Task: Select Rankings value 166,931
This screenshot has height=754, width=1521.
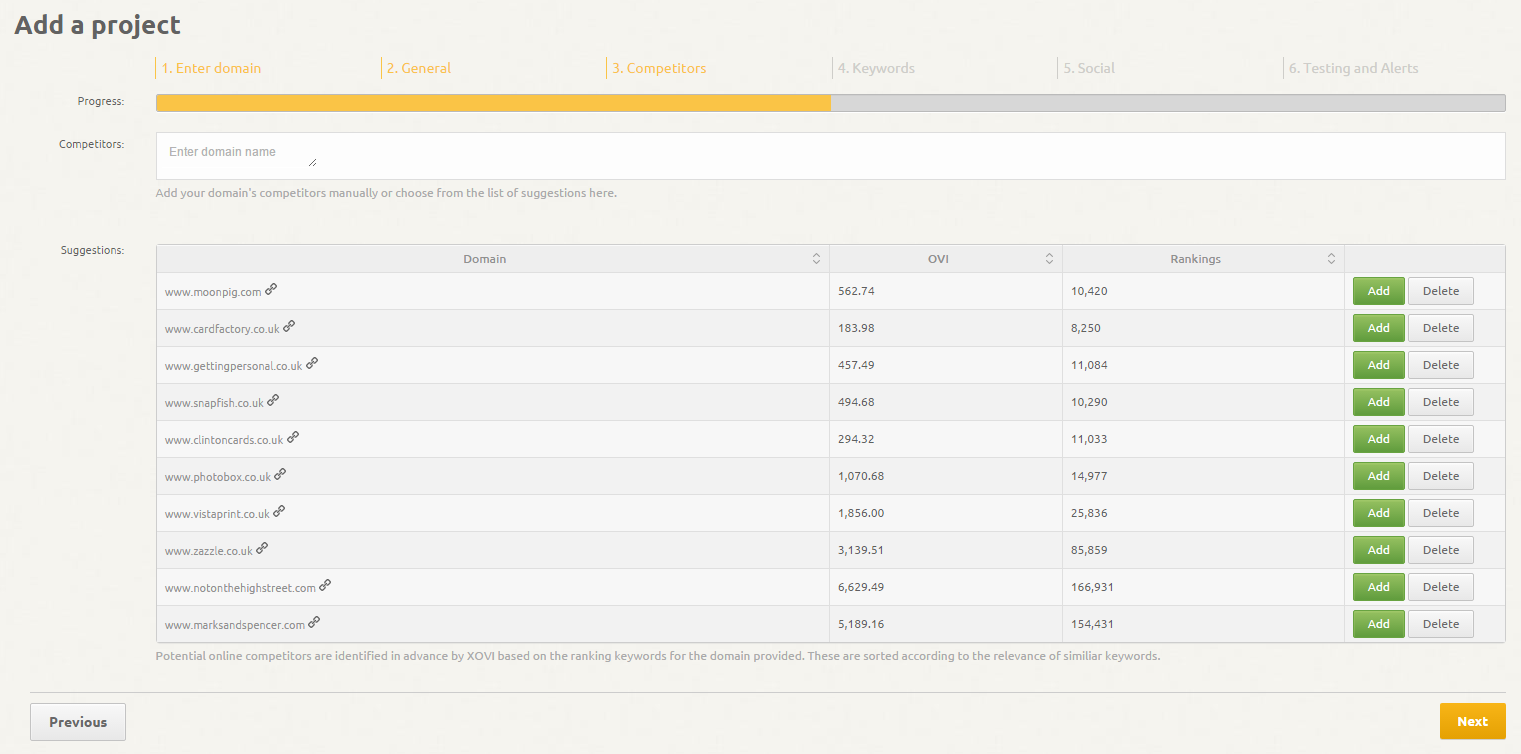Action: pos(1092,587)
